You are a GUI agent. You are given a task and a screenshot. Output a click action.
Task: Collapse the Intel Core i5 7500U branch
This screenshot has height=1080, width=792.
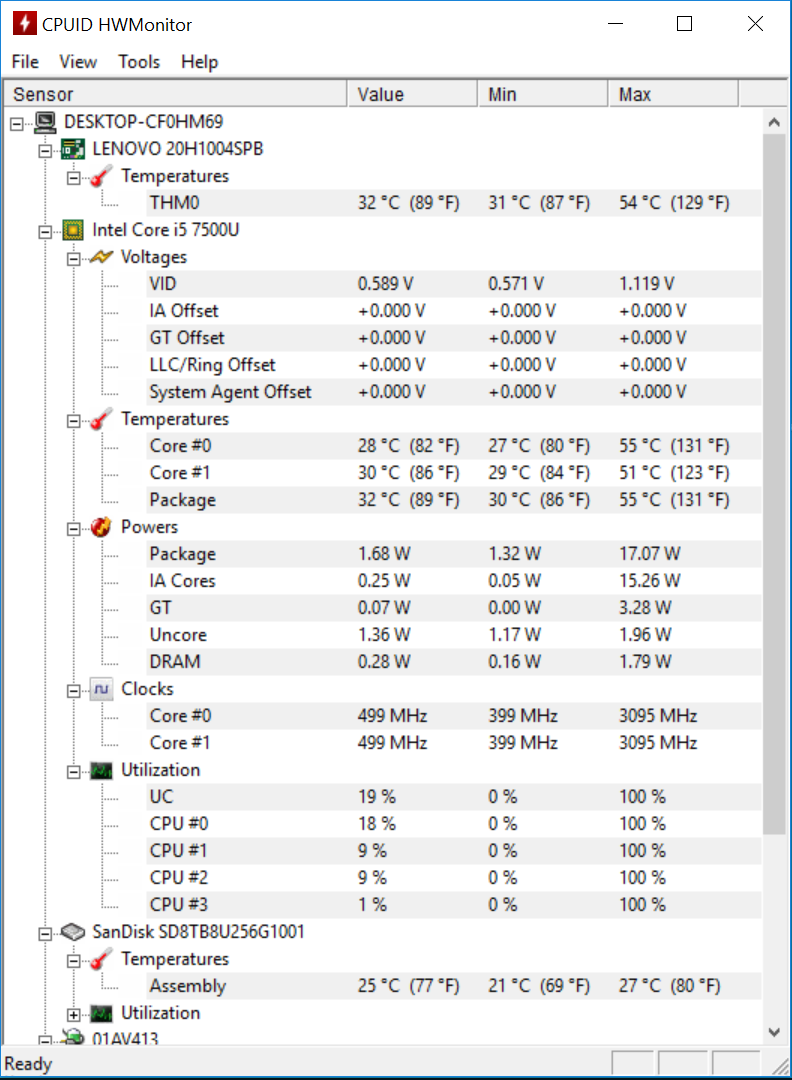coord(45,232)
